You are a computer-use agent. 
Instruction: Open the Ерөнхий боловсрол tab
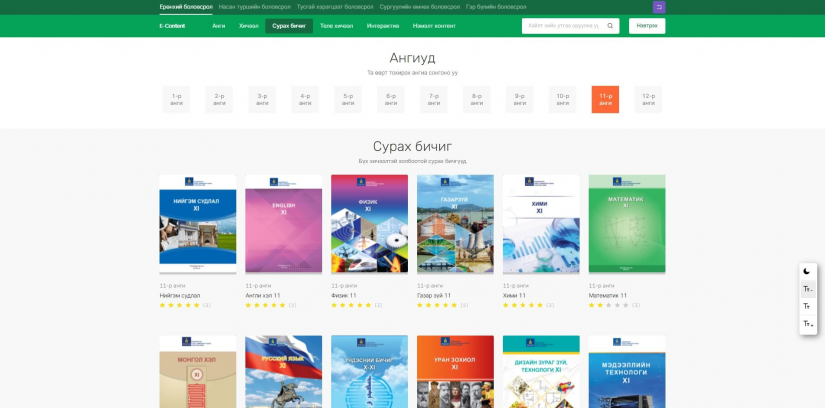click(x=186, y=7)
